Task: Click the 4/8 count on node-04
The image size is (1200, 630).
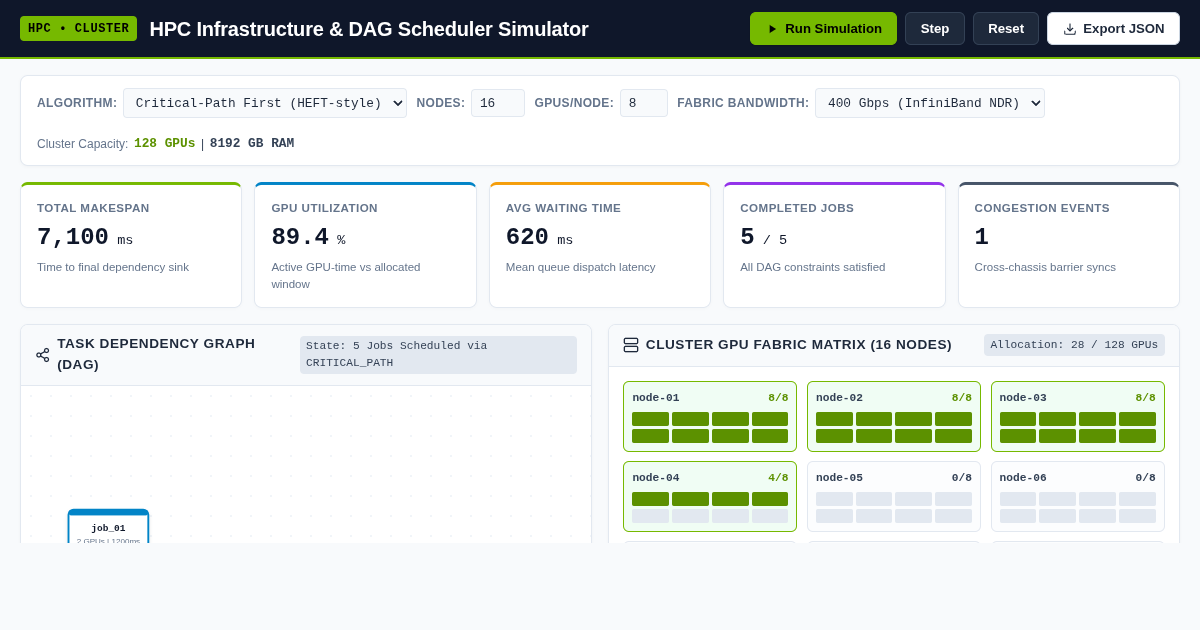Action: [x=778, y=478]
